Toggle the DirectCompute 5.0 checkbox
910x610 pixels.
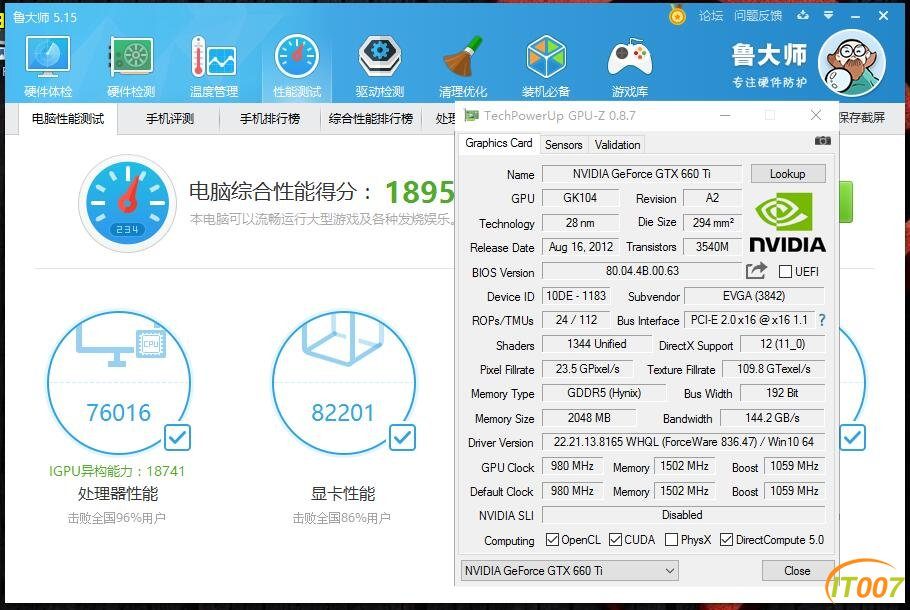[726, 540]
